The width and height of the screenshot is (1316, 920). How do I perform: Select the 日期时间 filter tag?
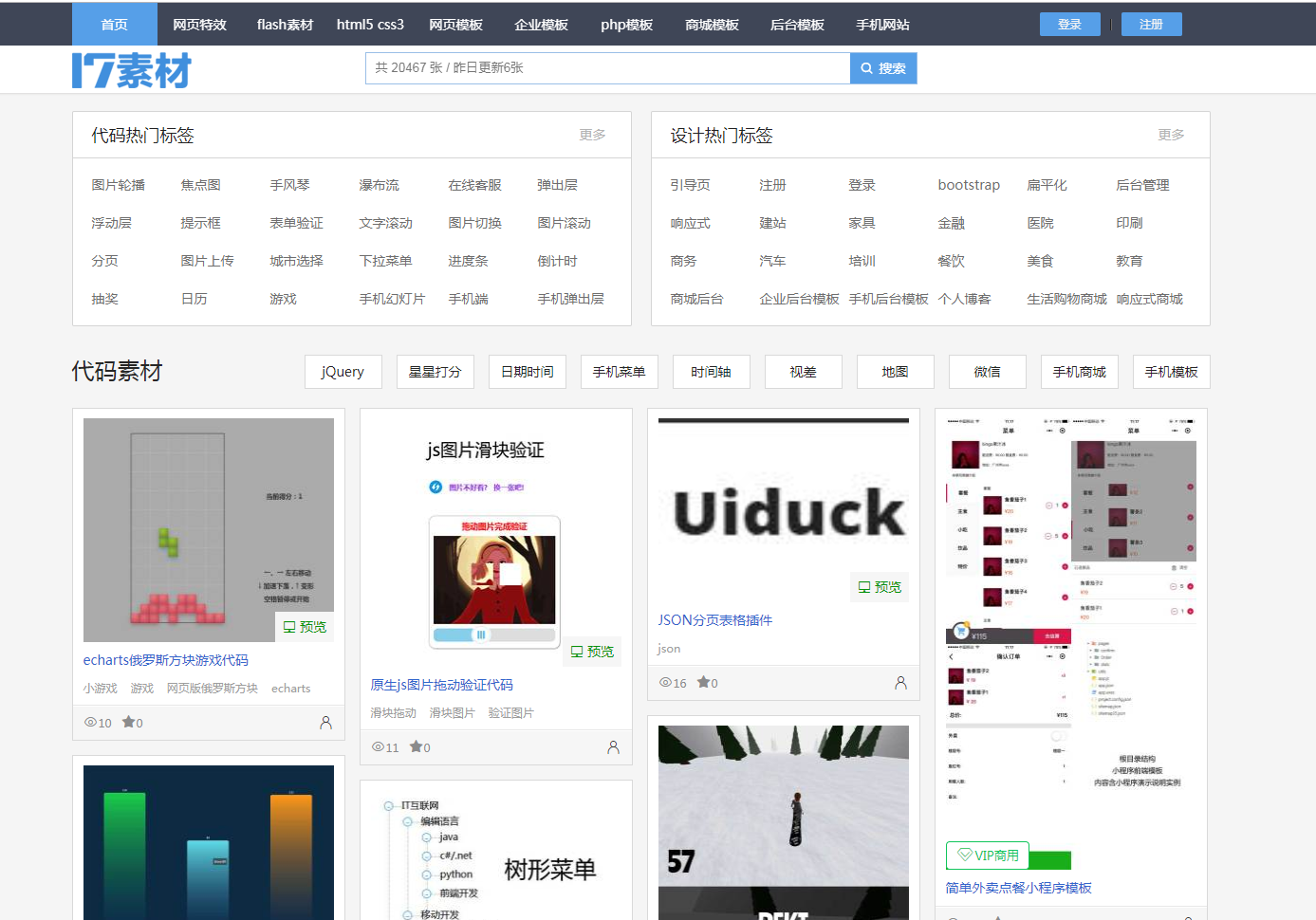(x=527, y=372)
